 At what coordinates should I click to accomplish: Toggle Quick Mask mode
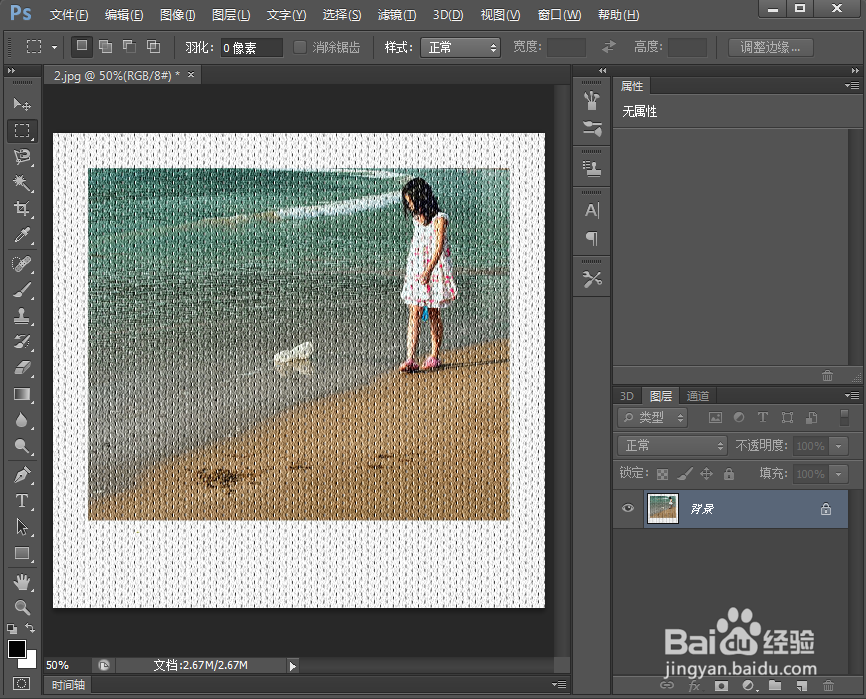point(22,684)
